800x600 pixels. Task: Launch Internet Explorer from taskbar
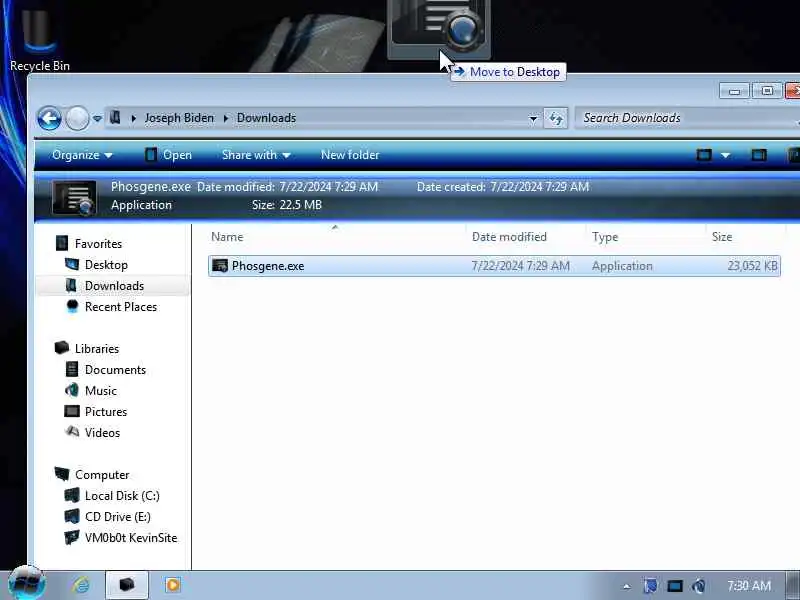coord(81,585)
